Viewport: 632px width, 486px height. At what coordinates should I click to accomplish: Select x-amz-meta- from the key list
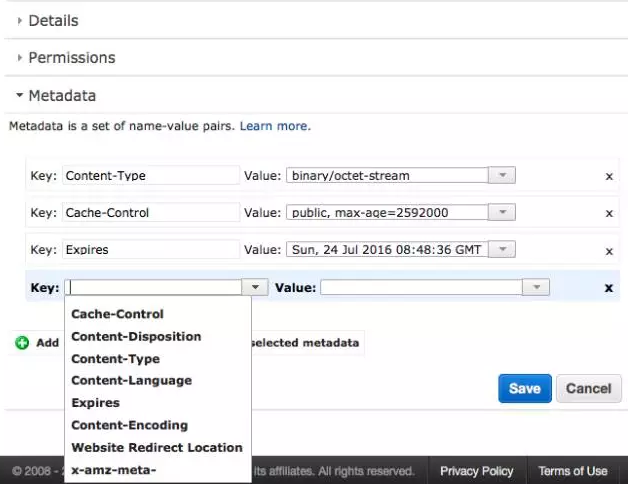114,470
